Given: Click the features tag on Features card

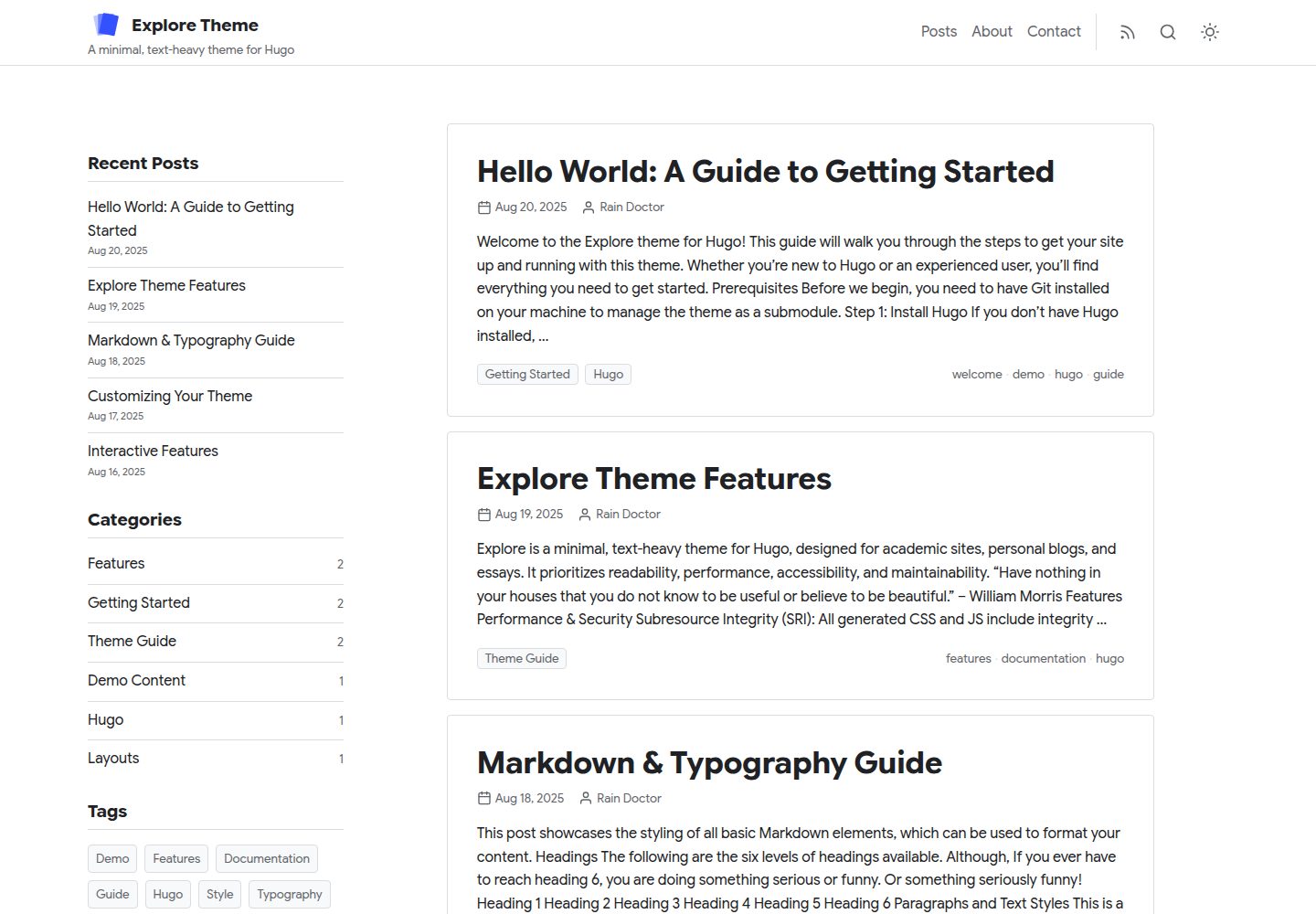Looking at the screenshot, I should tap(969, 658).
